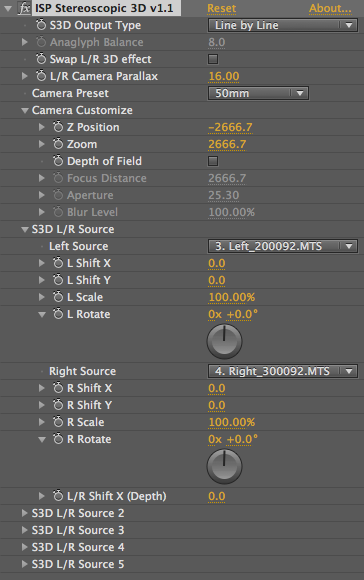Click the L Scale stopwatch icon
364x580 pixels.
58,297
